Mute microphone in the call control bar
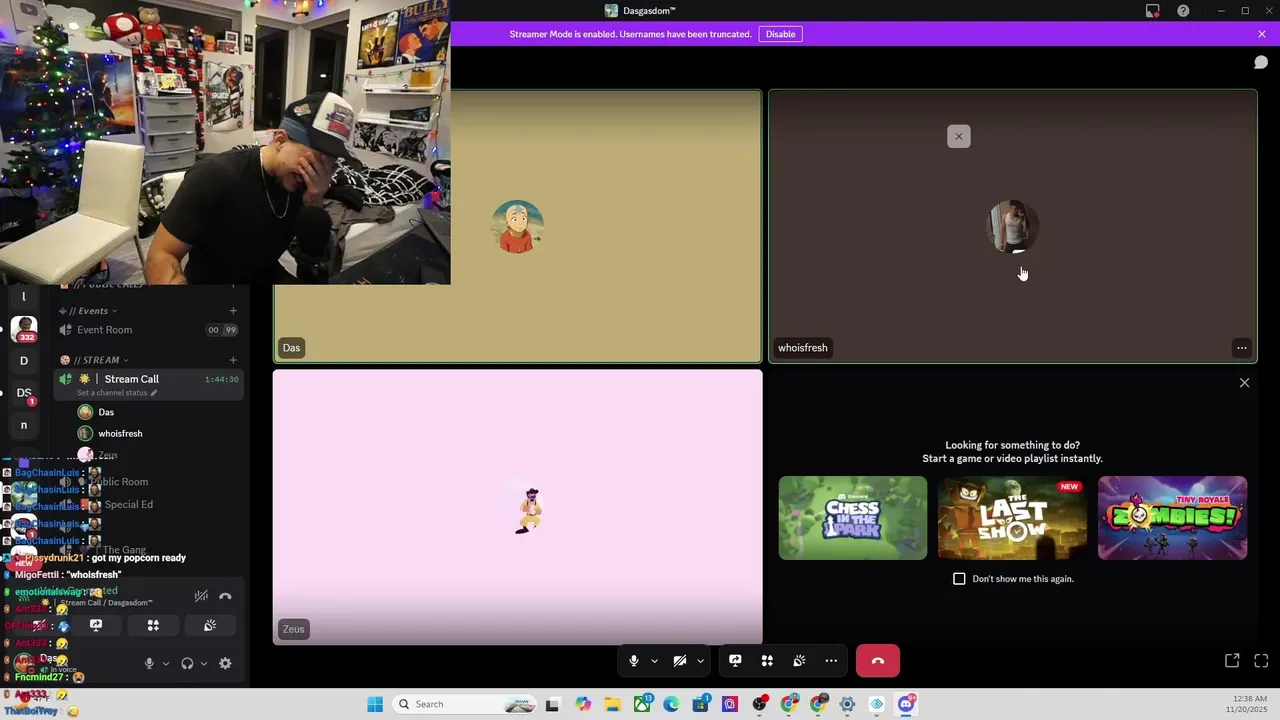Viewport: 1280px width, 720px height. pos(633,661)
